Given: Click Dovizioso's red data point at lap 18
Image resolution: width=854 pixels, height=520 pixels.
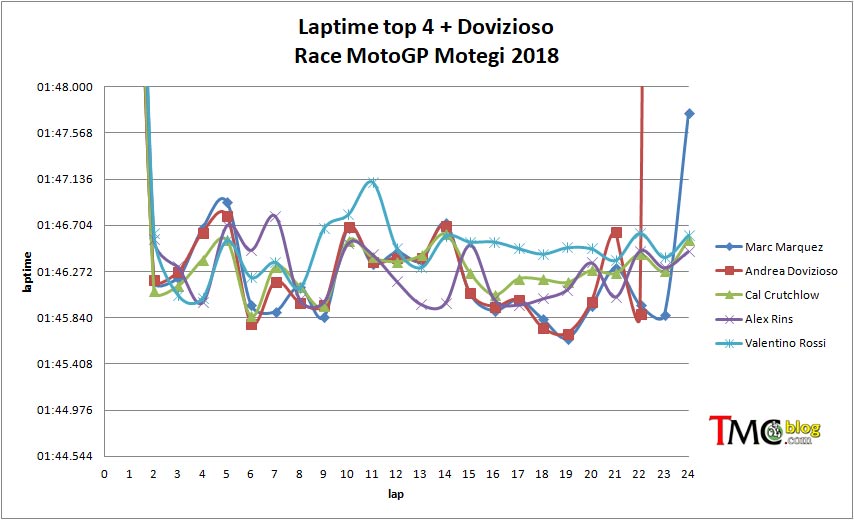Looking at the screenshot, I should (543, 328).
